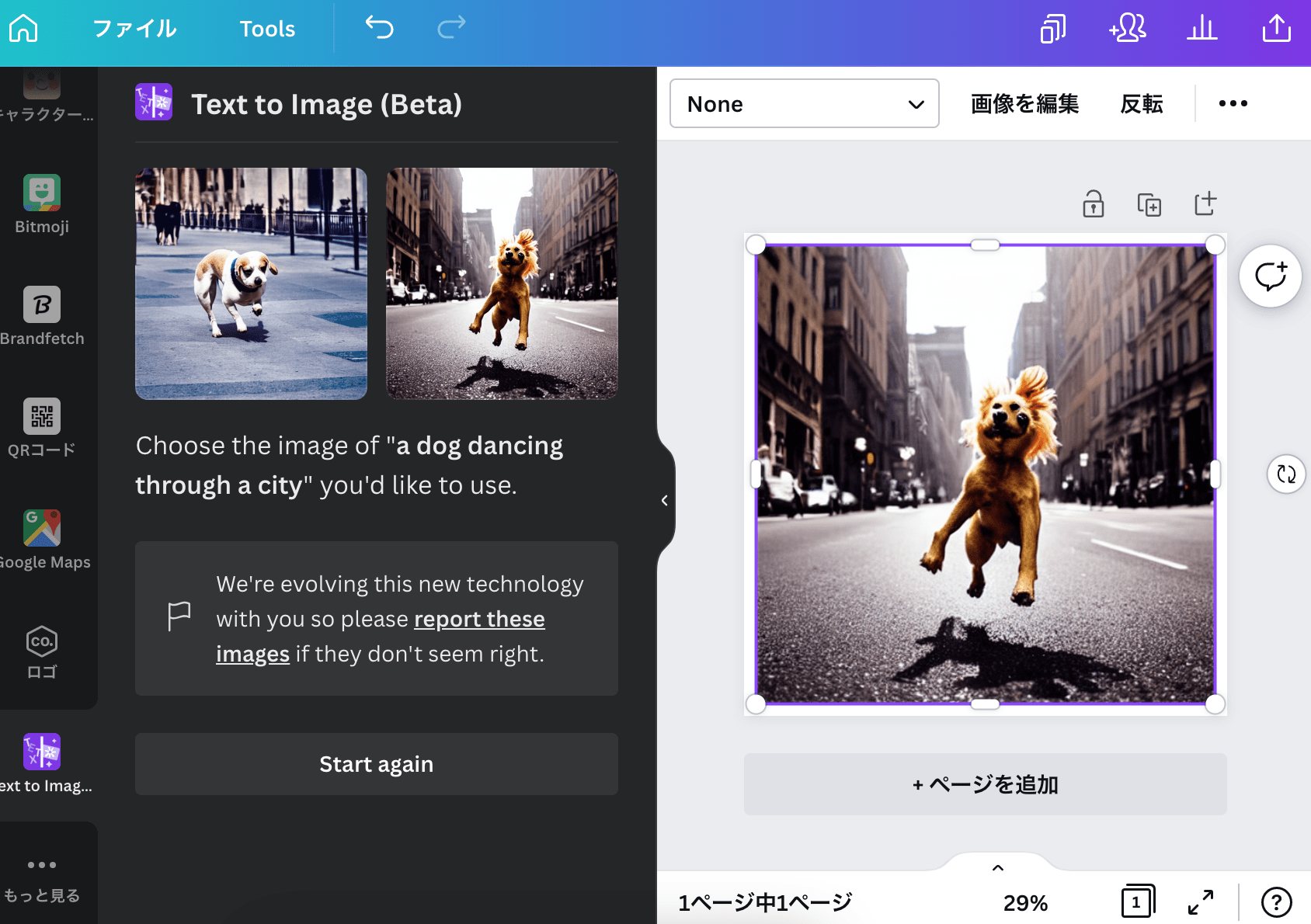Open the Google Maps app
The width and height of the screenshot is (1311, 924).
pos(42,540)
